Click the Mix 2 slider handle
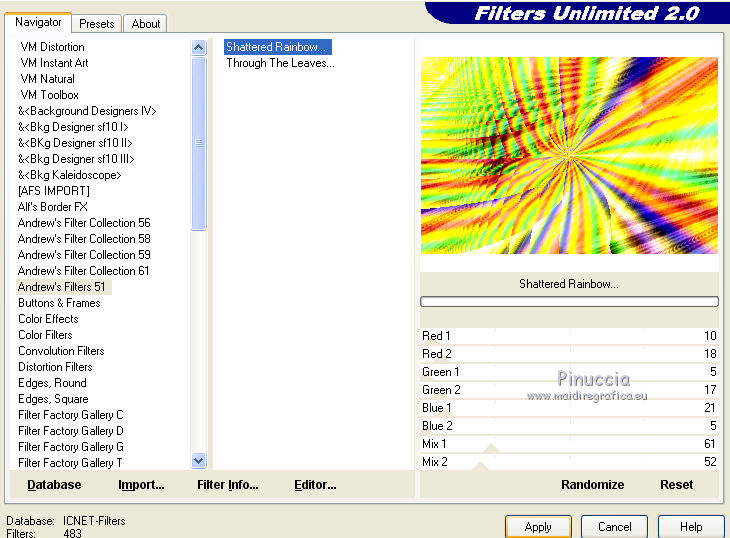Image resolution: width=730 pixels, height=538 pixels. click(x=480, y=466)
